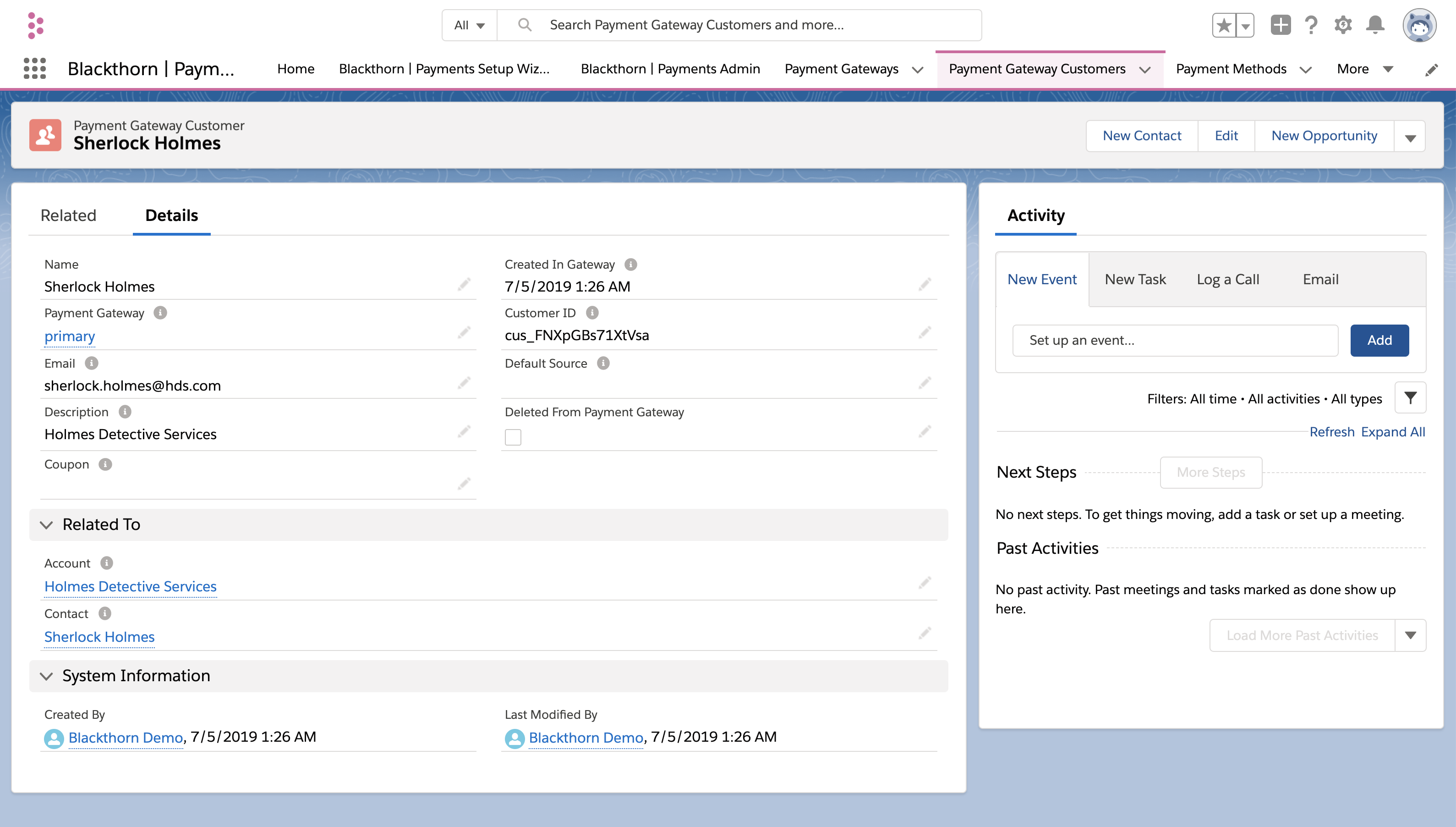Viewport: 1456px width, 827px height.
Task: Switch to the Related tab
Action: pyautogui.click(x=69, y=215)
